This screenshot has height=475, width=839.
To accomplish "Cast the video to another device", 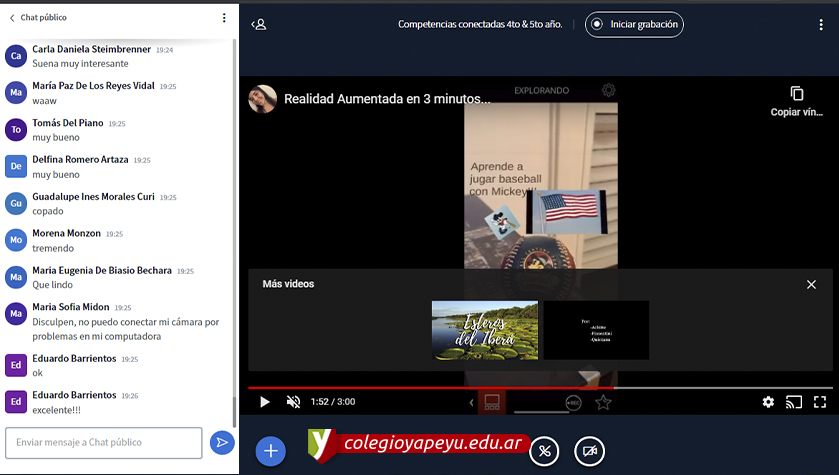I will (x=794, y=402).
